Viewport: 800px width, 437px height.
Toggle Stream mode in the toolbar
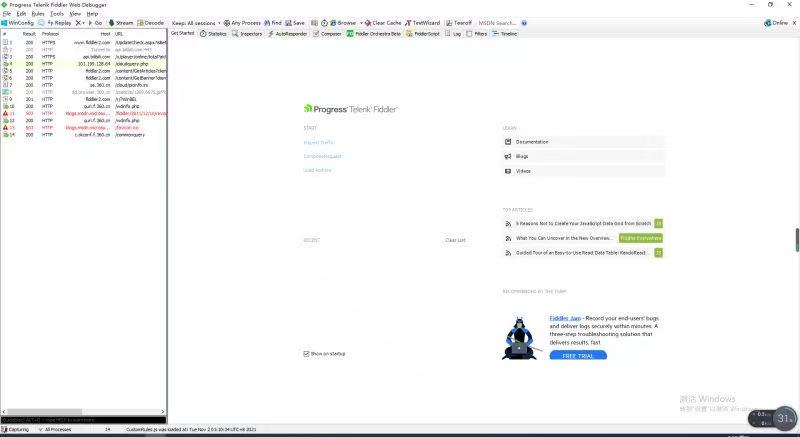(121, 23)
